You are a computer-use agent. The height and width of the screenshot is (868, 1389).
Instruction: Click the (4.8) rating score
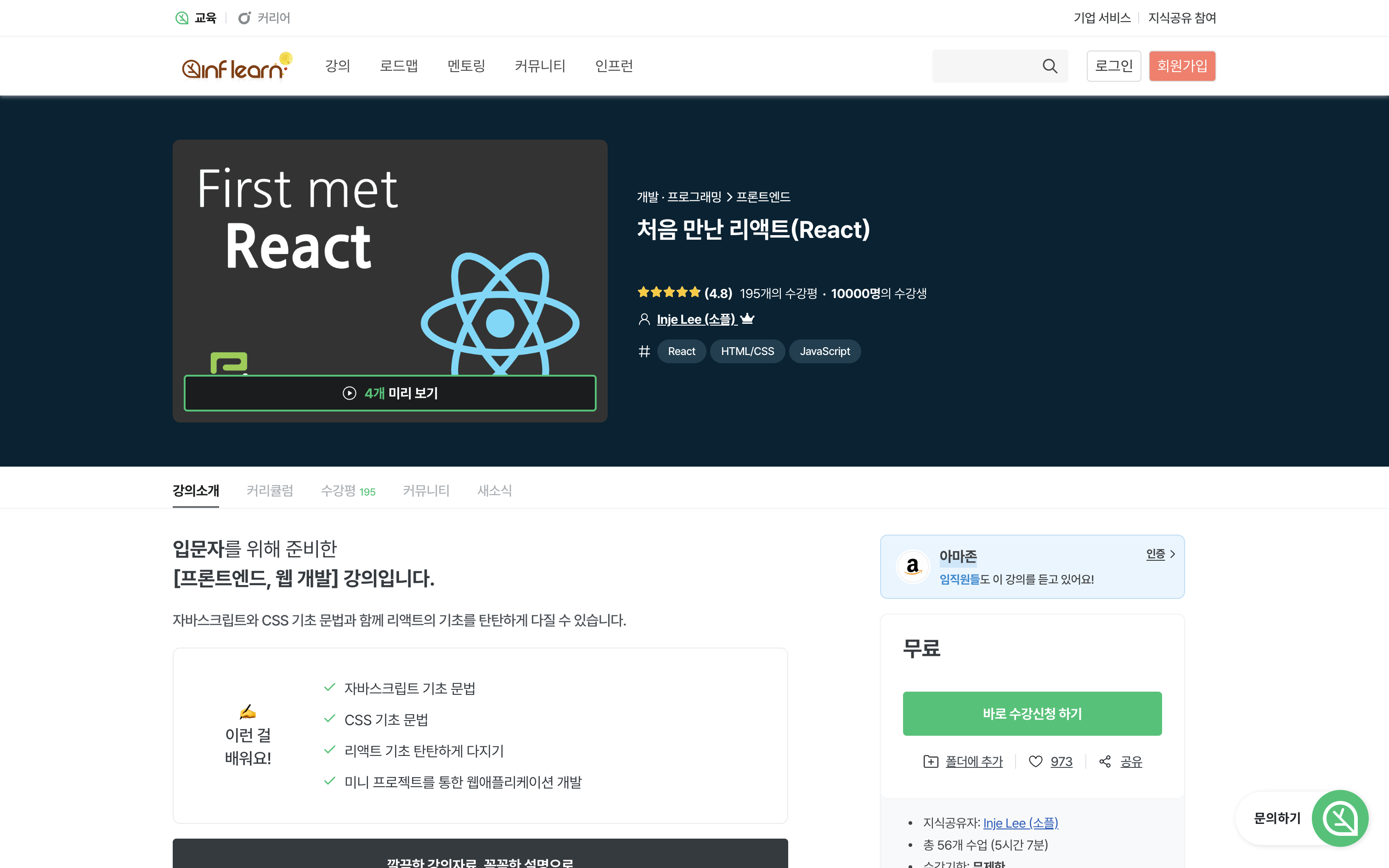click(x=718, y=293)
